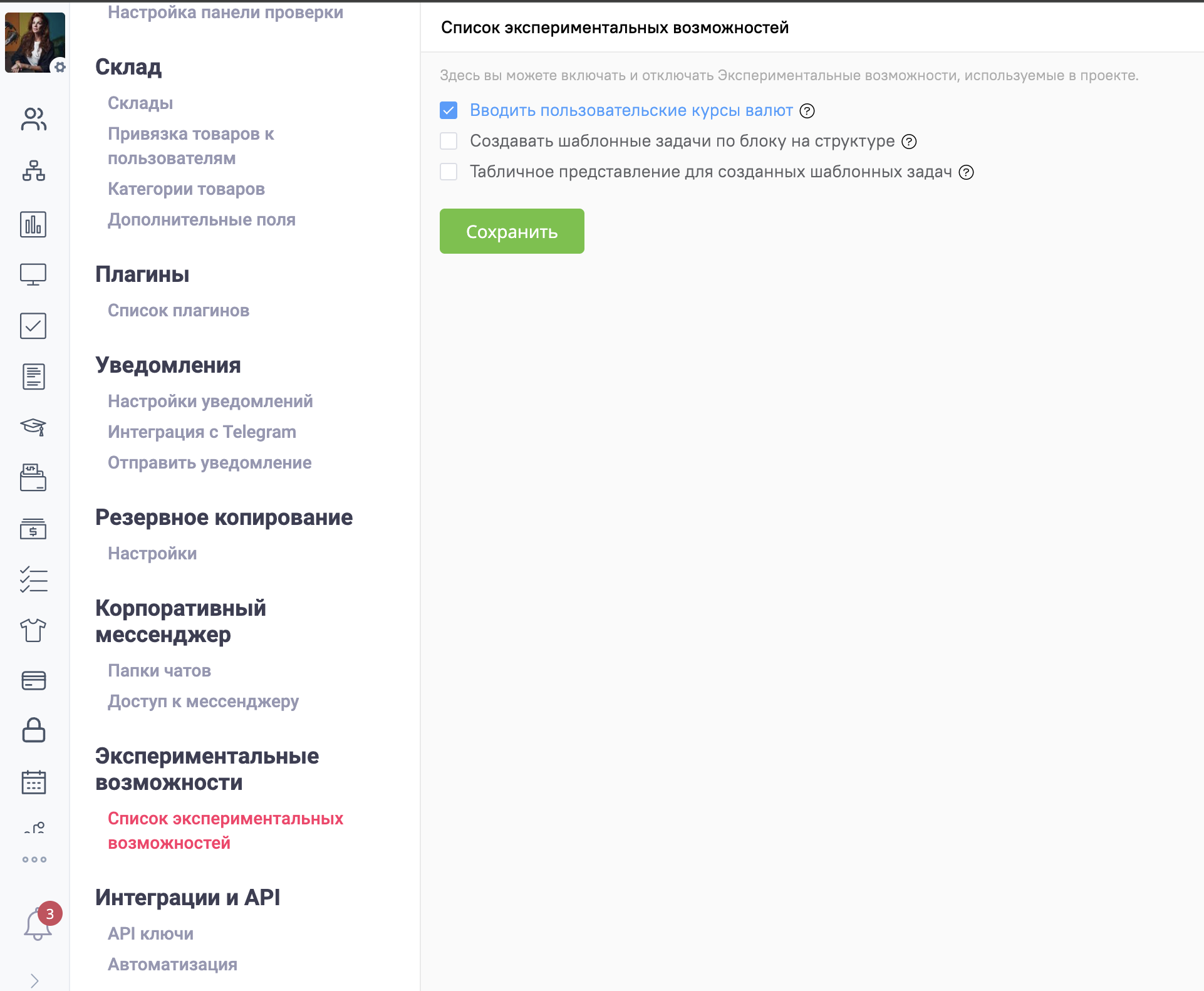1204x991 pixels.
Task: Open the dollar finance icon
Action: click(x=33, y=529)
